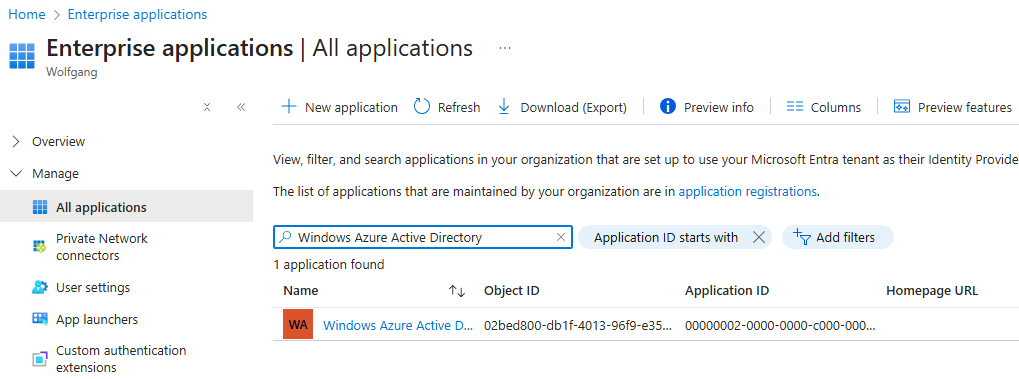Open the Windows Azure Active D... application link
Viewport: 1019px width, 379px height.
(x=398, y=325)
